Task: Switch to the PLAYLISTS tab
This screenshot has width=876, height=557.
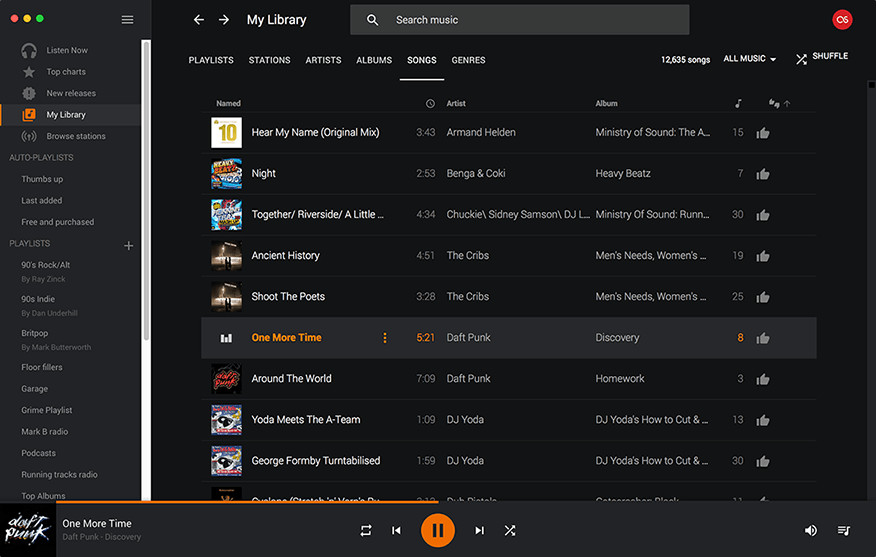Action: [x=211, y=60]
